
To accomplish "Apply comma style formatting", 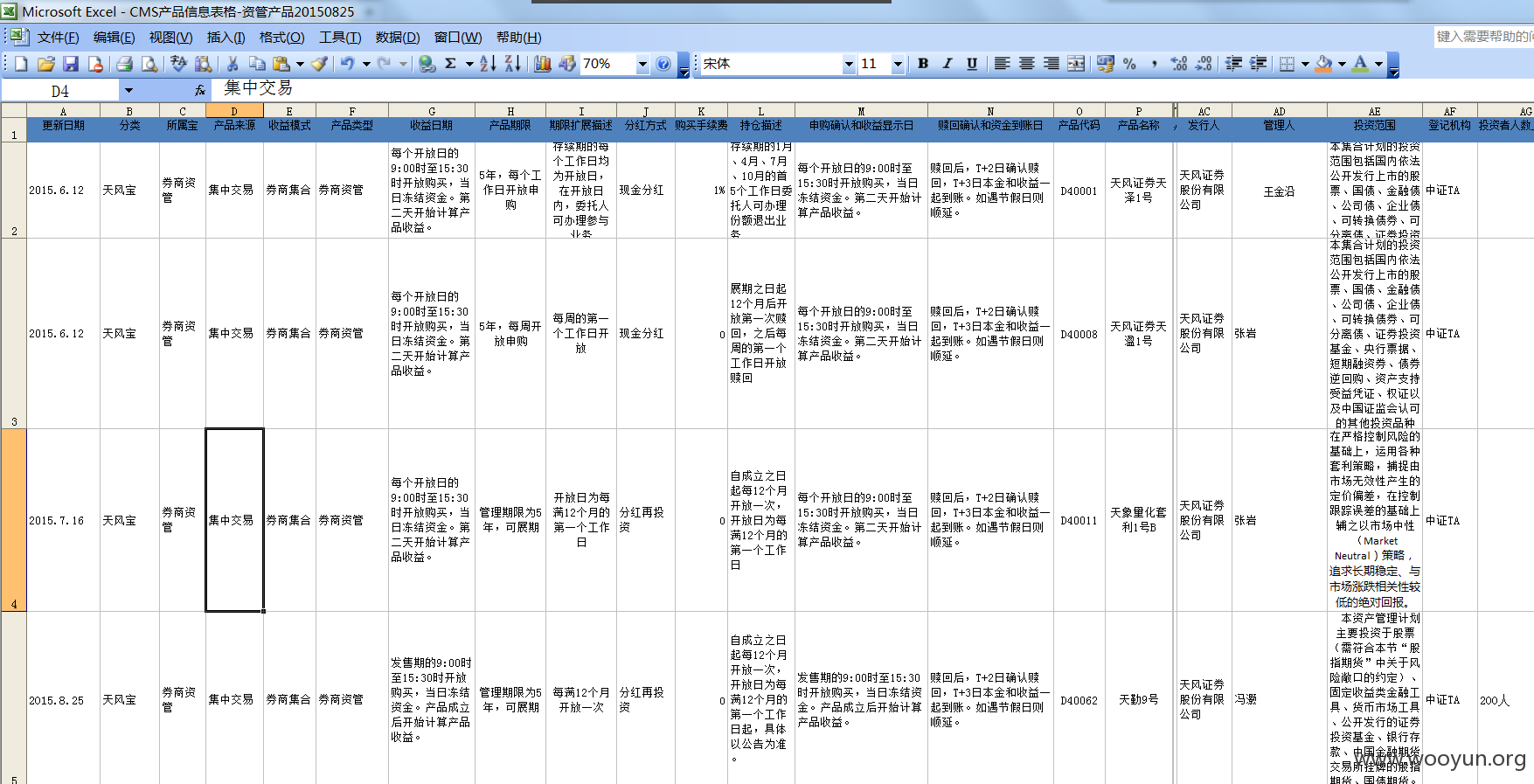I will (x=1155, y=64).
